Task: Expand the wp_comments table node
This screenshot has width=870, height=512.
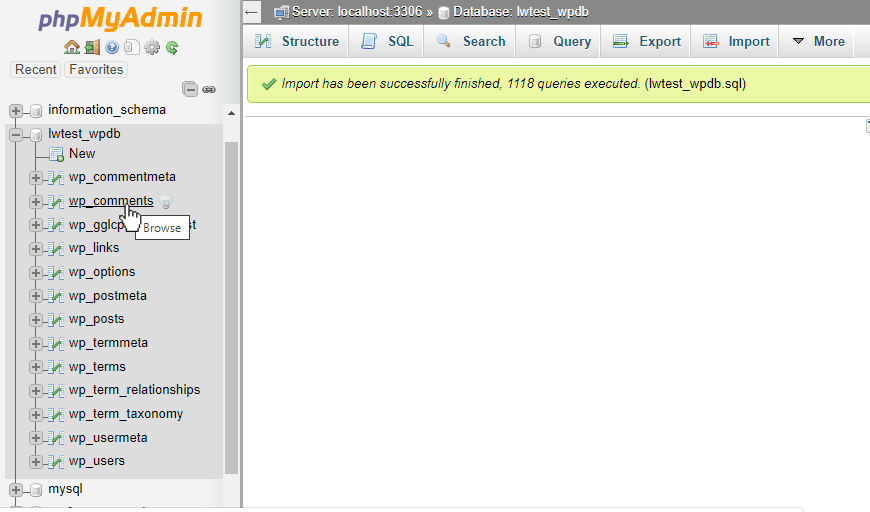Action: (36, 202)
